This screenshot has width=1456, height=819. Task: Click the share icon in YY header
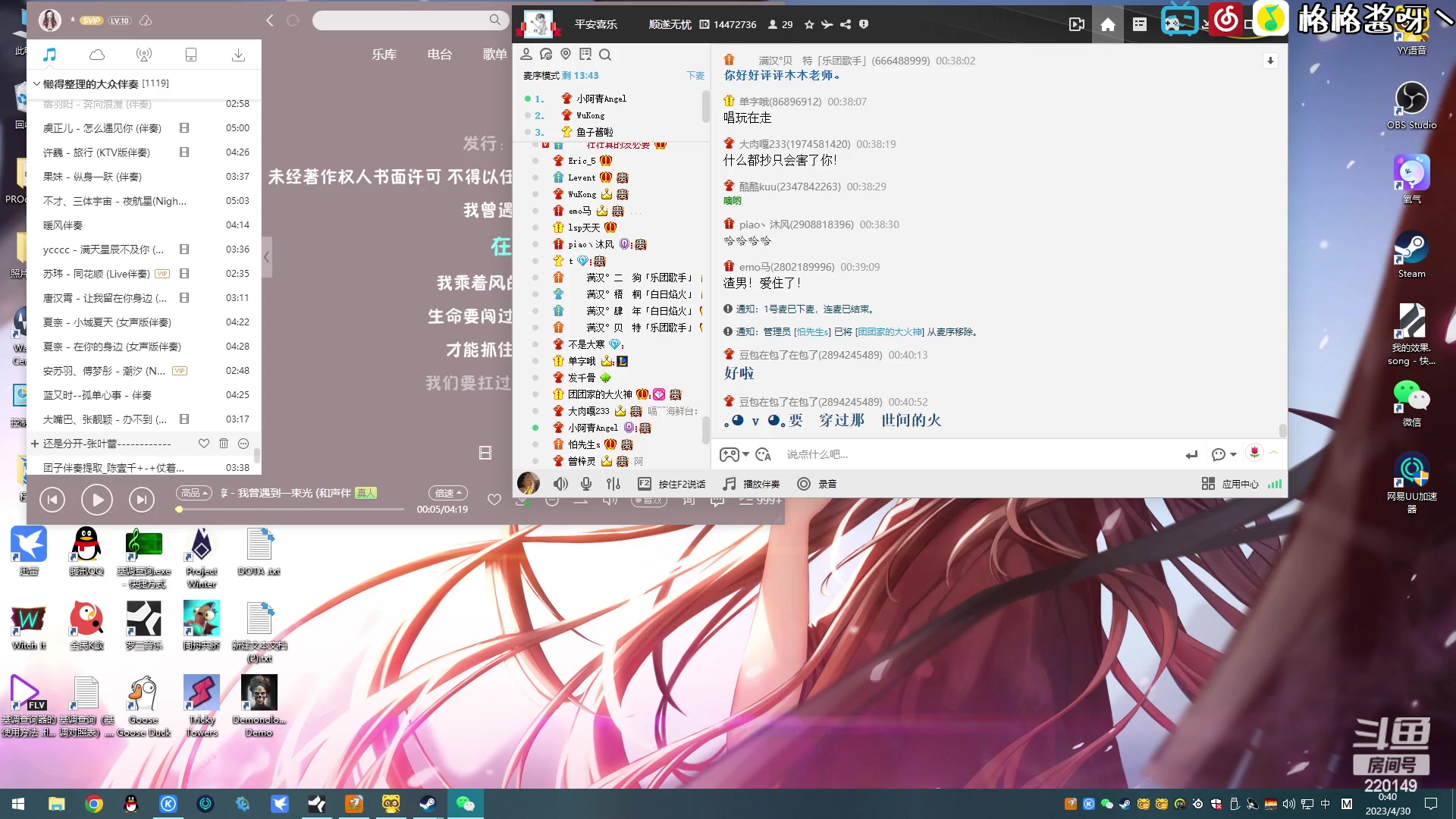click(846, 25)
